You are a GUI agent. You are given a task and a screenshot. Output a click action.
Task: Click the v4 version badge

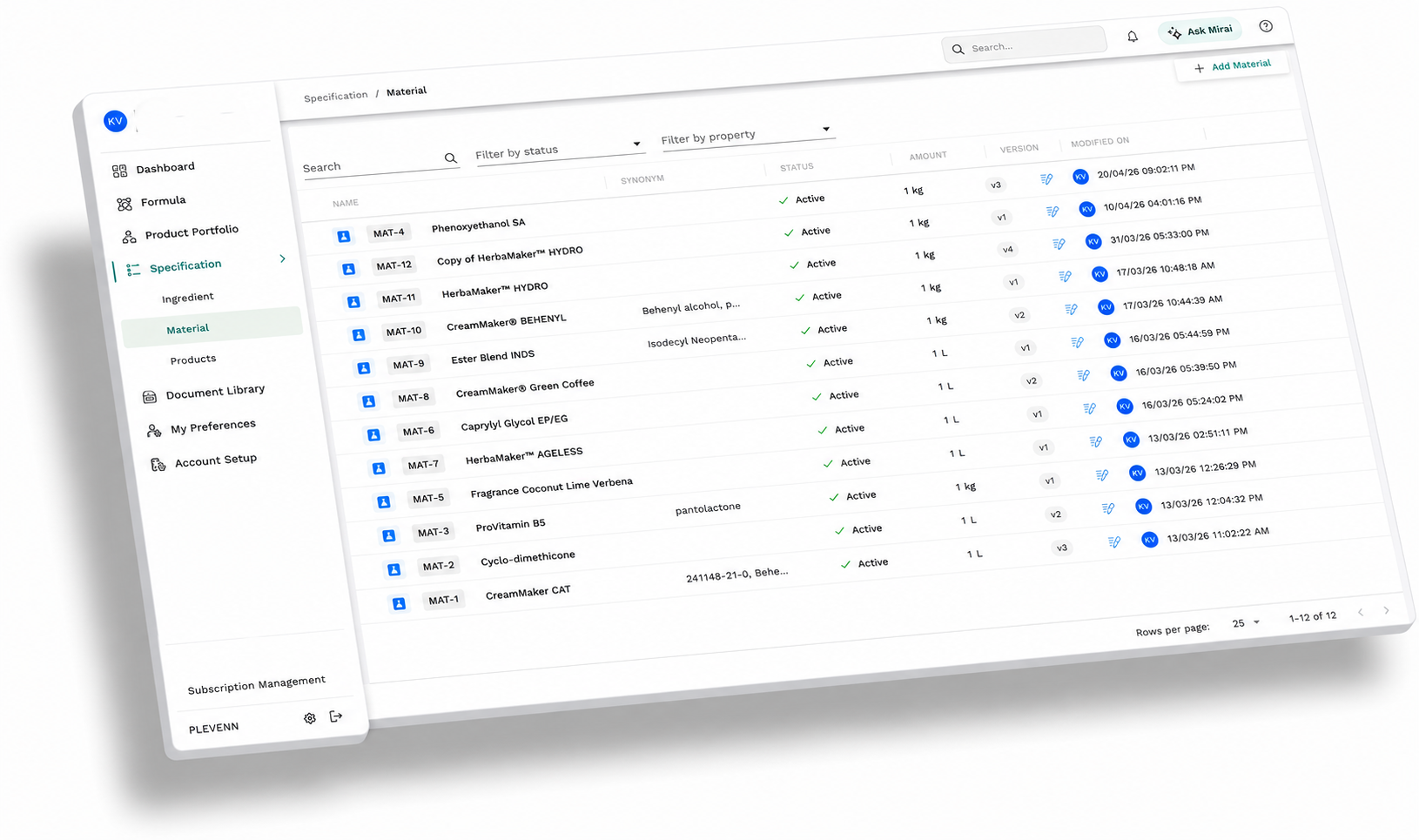1007,250
